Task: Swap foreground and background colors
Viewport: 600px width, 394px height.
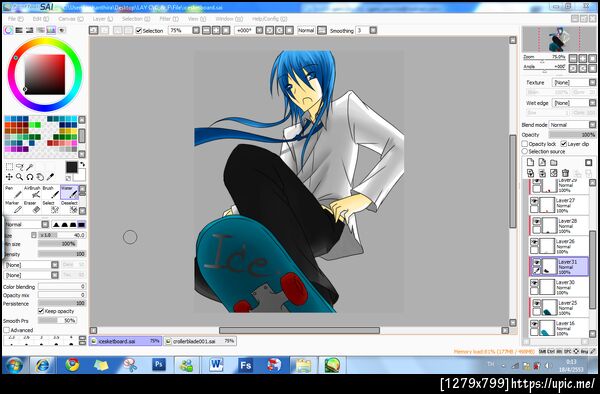Action: click(x=82, y=164)
